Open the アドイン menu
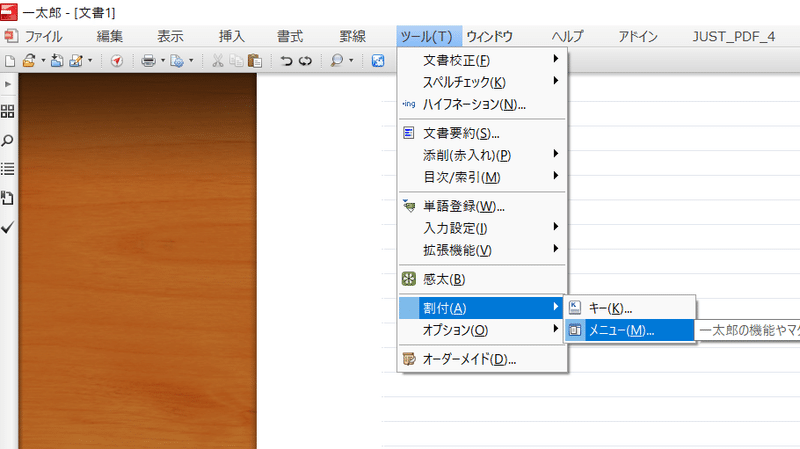 pos(638,37)
